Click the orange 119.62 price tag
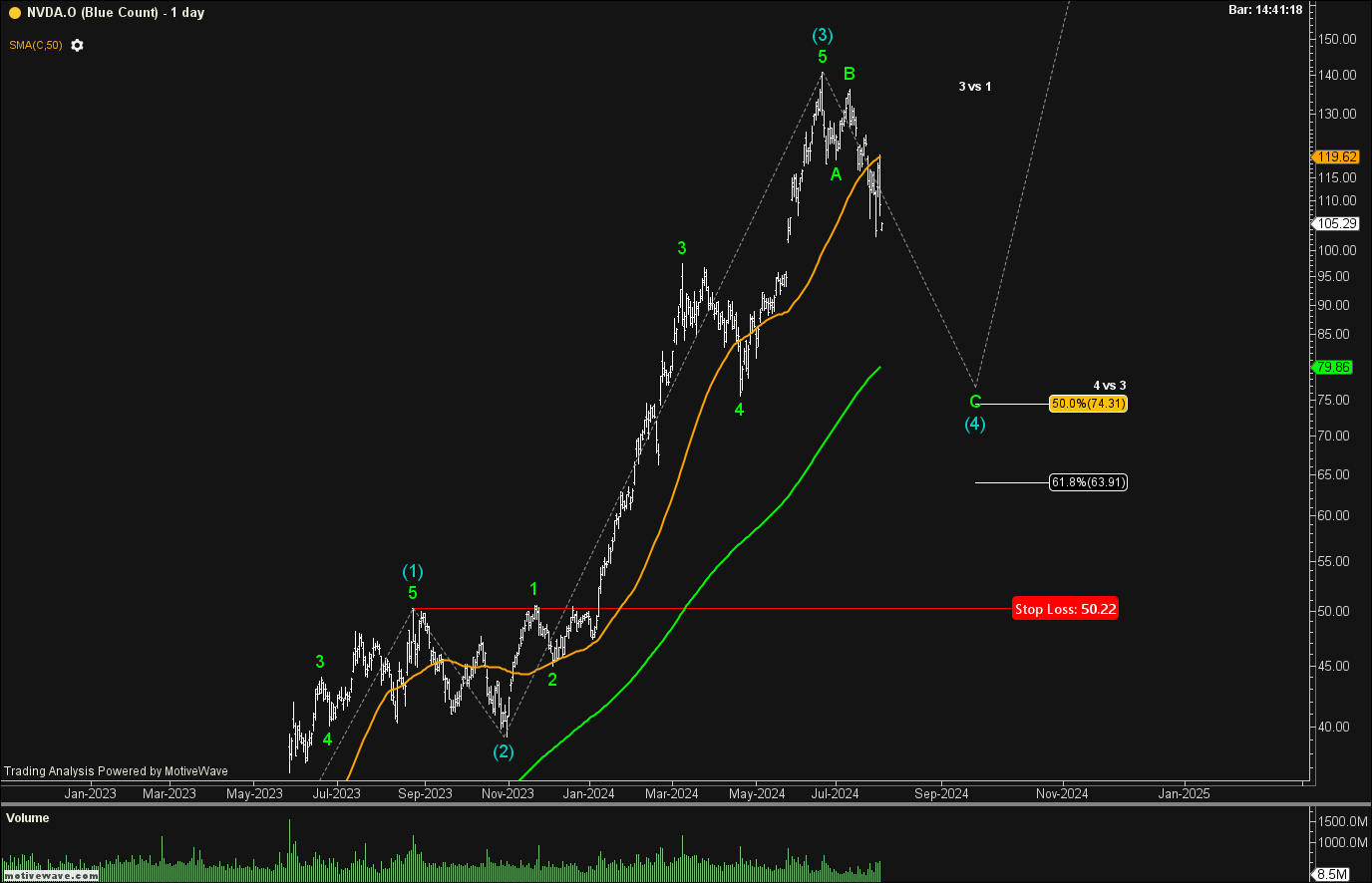This screenshot has width=1372, height=883. click(x=1336, y=156)
